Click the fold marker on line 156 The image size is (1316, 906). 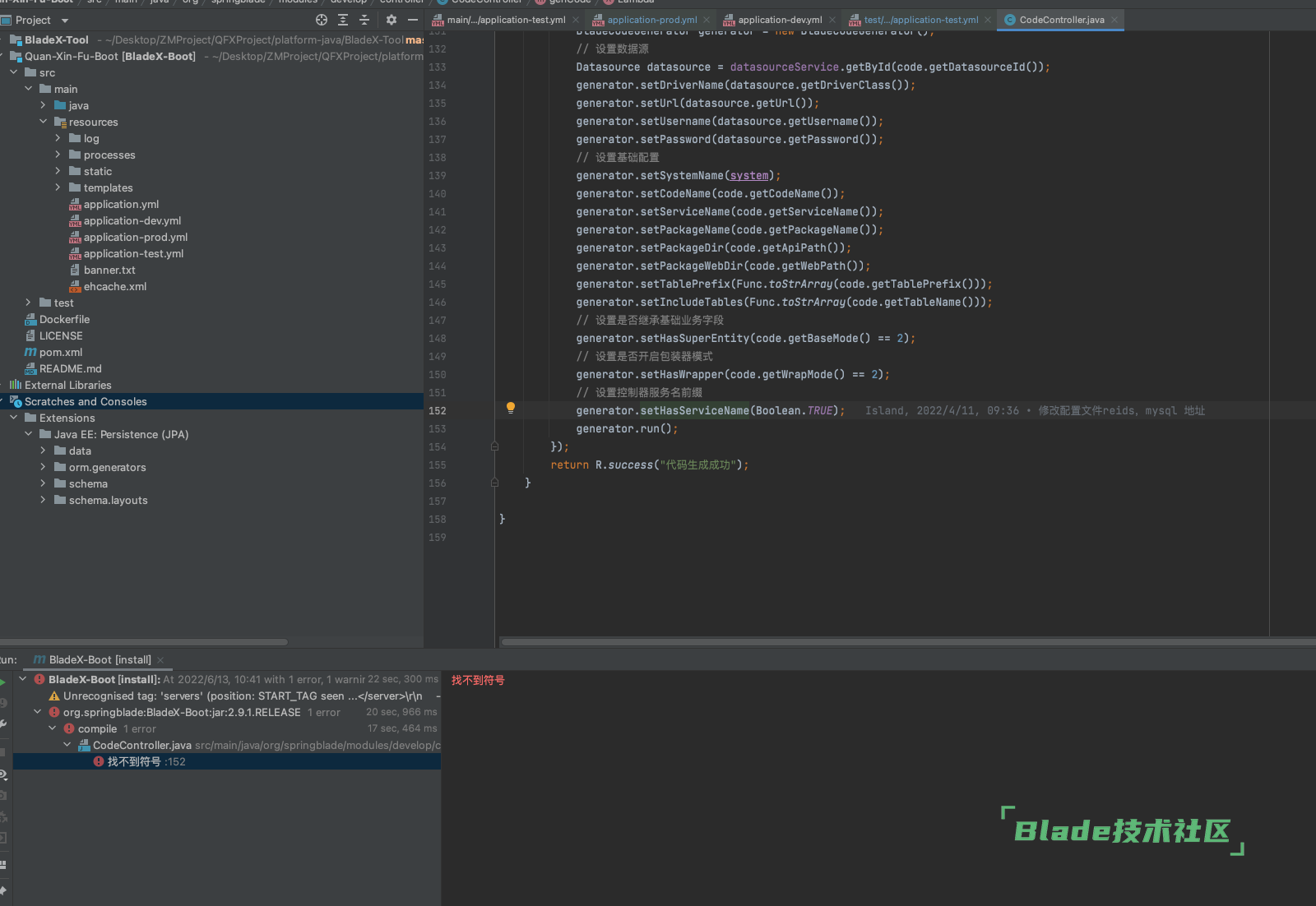click(494, 483)
